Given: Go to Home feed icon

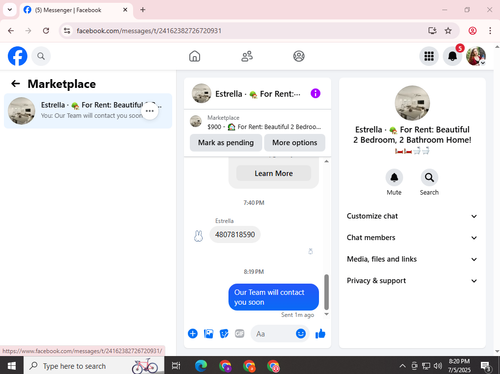Looking at the screenshot, I should tap(195, 56).
